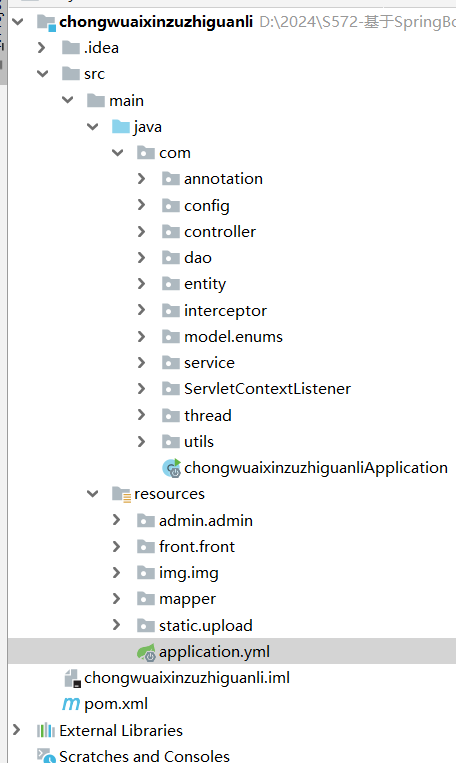Expand the .idea folder
The width and height of the screenshot is (456, 763).
pos(42,48)
